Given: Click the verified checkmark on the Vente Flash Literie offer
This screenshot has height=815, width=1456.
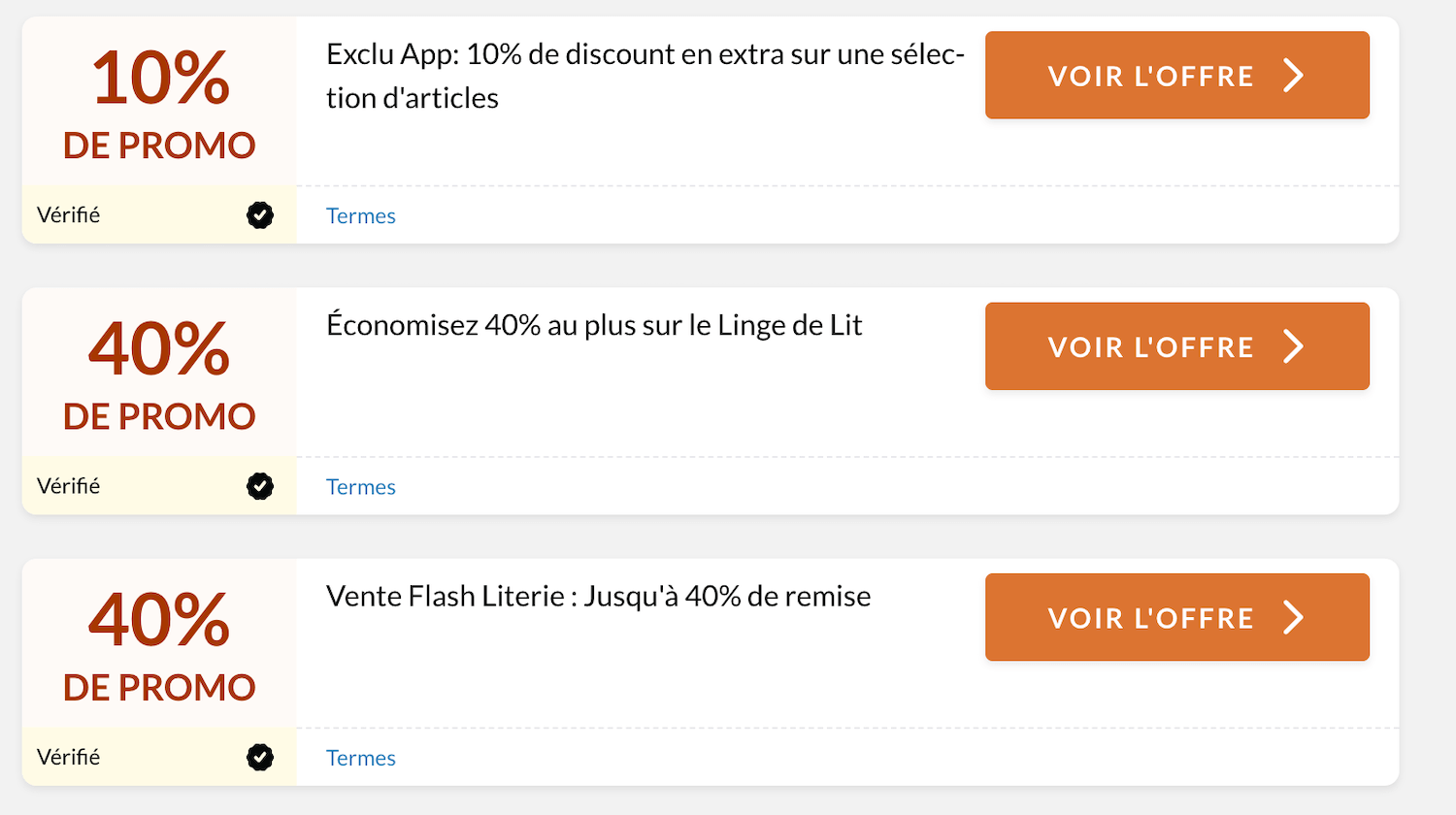Looking at the screenshot, I should point(259,757).
